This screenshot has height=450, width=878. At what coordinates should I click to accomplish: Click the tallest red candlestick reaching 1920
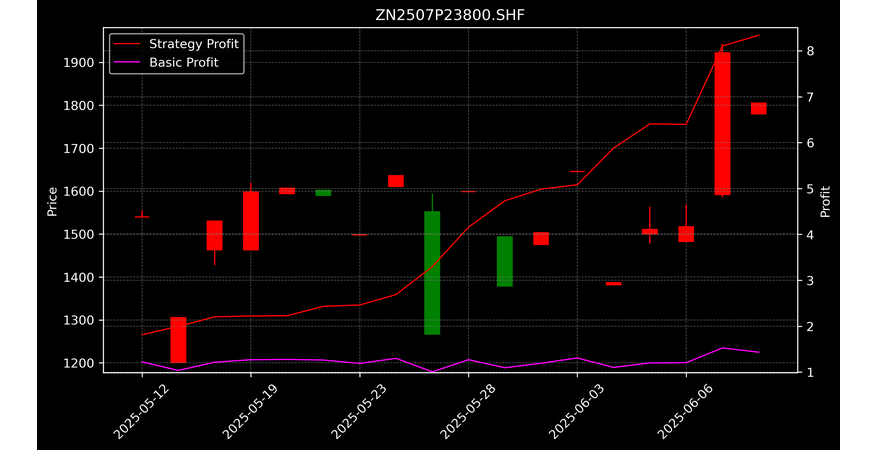click(722, 123)
